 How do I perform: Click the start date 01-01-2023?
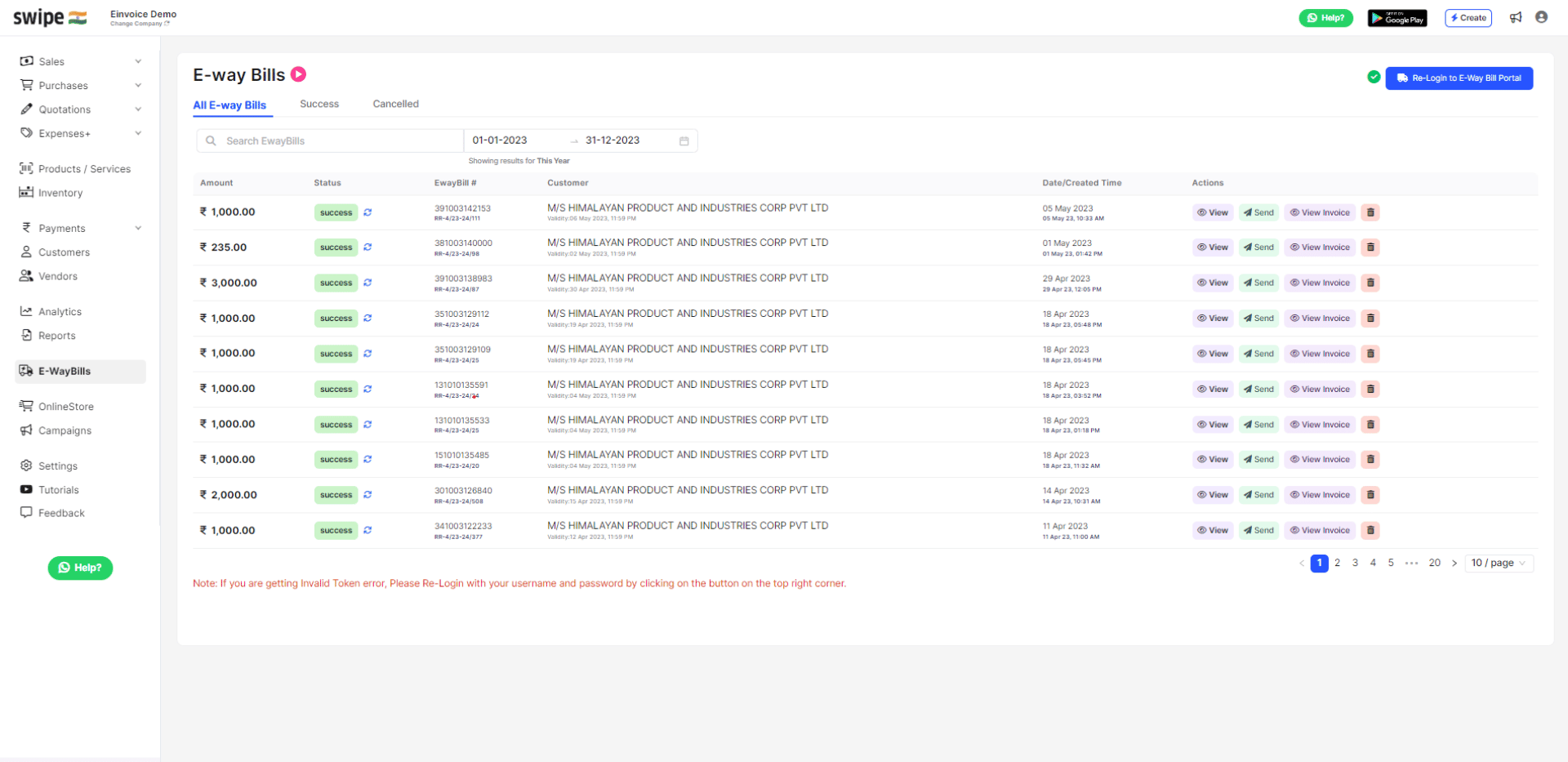[x=500, y=140]
